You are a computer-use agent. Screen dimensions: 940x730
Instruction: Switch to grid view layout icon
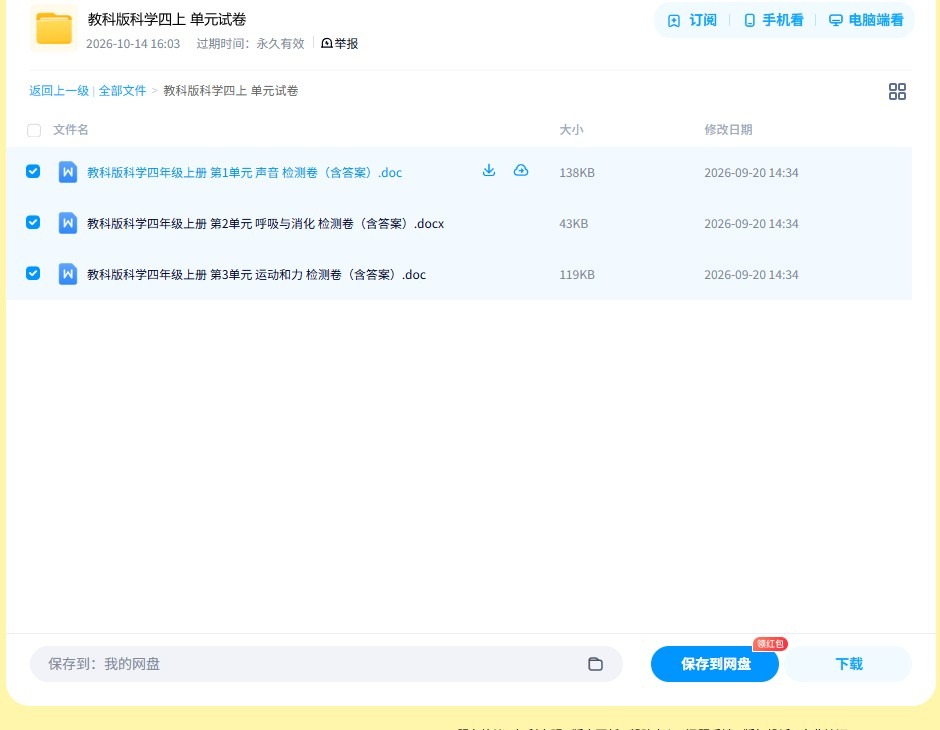pos(897,91)
